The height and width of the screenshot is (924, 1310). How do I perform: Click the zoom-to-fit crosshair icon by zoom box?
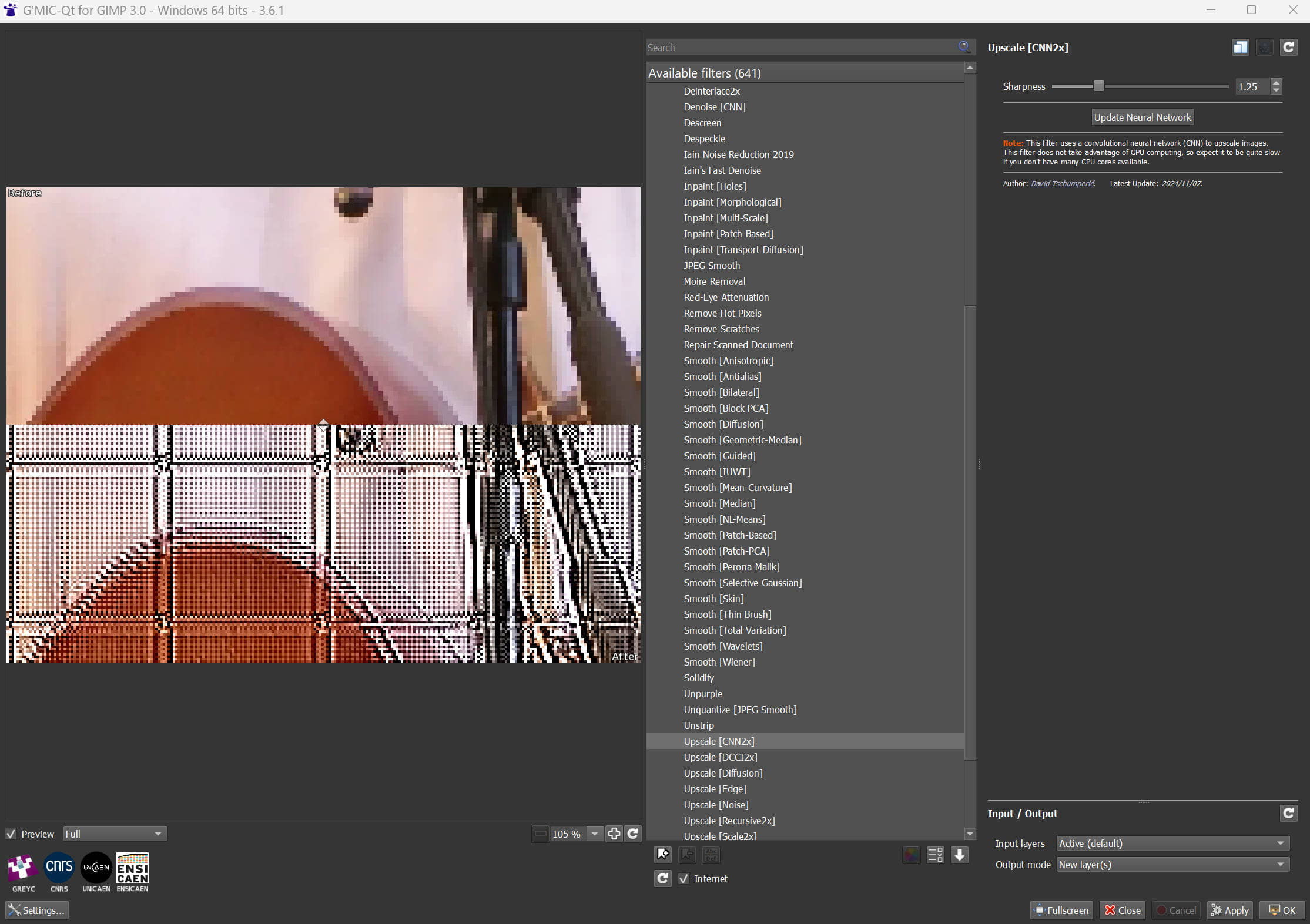[x=614, y=834]
